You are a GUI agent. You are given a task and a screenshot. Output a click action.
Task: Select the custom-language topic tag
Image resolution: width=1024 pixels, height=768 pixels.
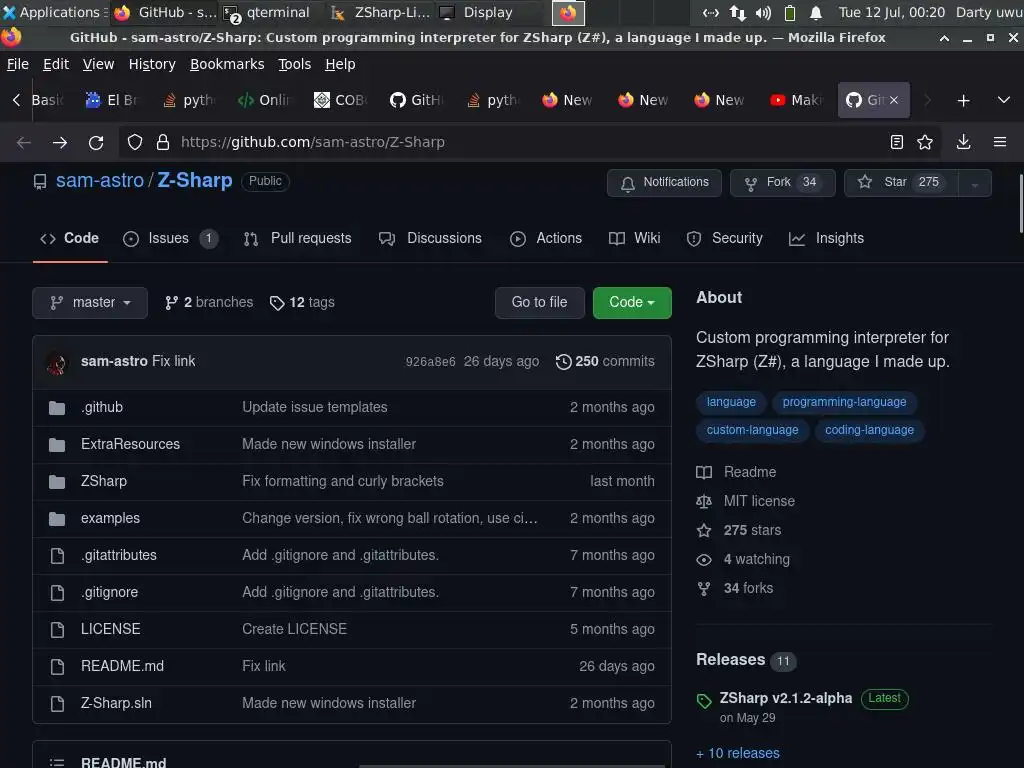752,430
